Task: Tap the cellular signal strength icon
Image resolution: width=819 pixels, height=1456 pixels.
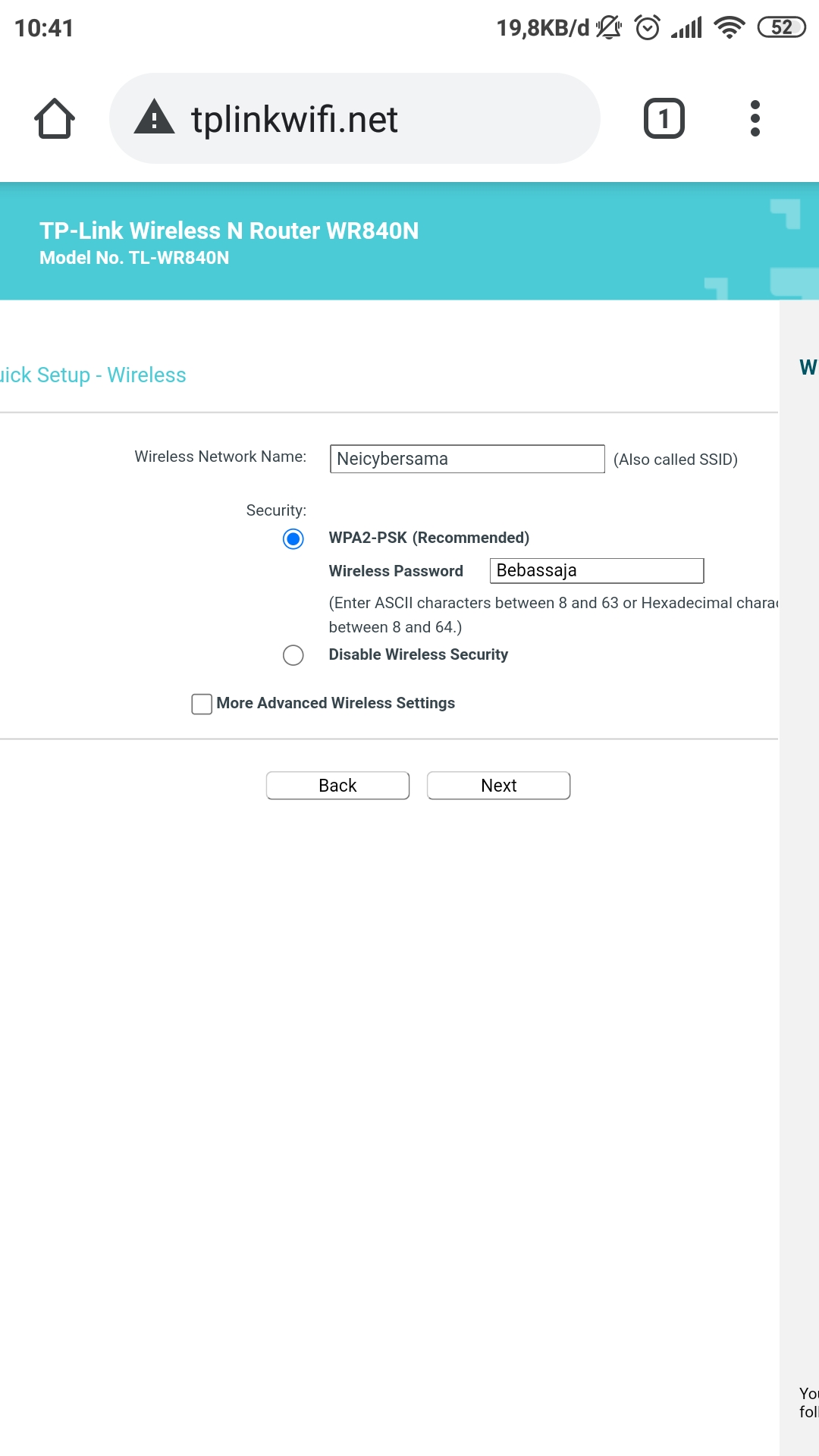Action: [686, 28]
